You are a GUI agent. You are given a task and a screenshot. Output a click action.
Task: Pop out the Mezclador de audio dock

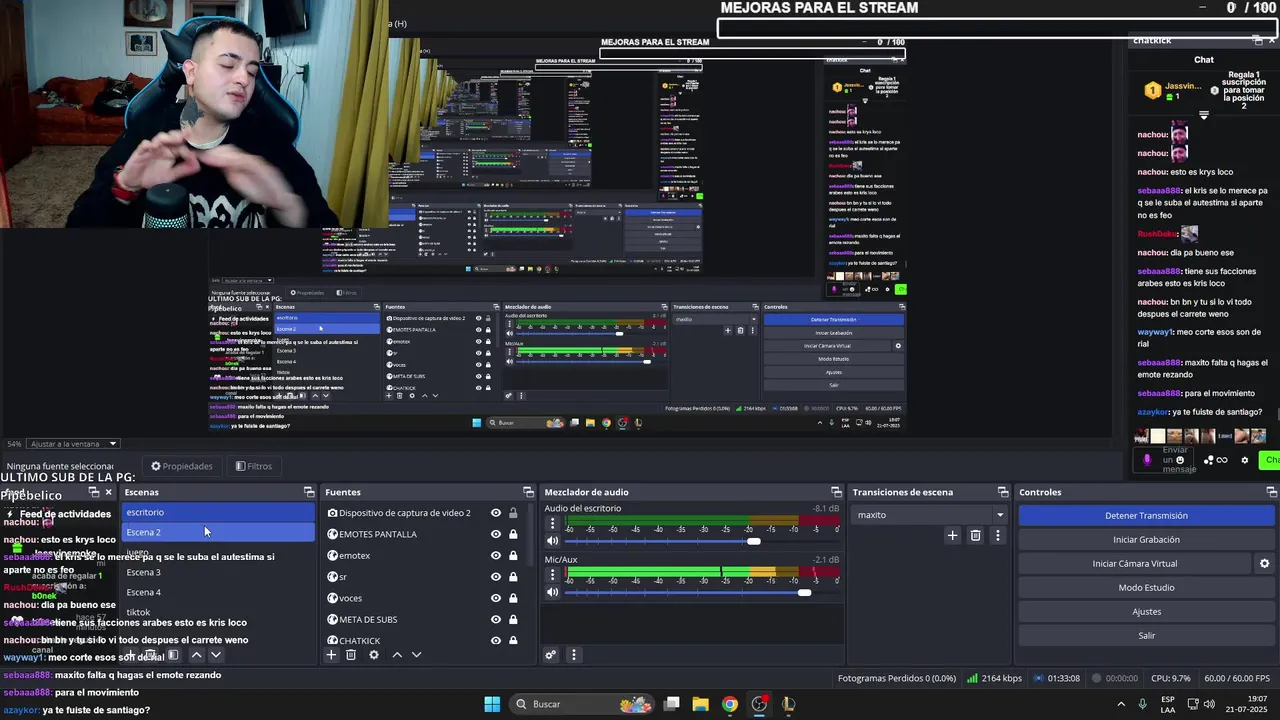coord(836,492)
